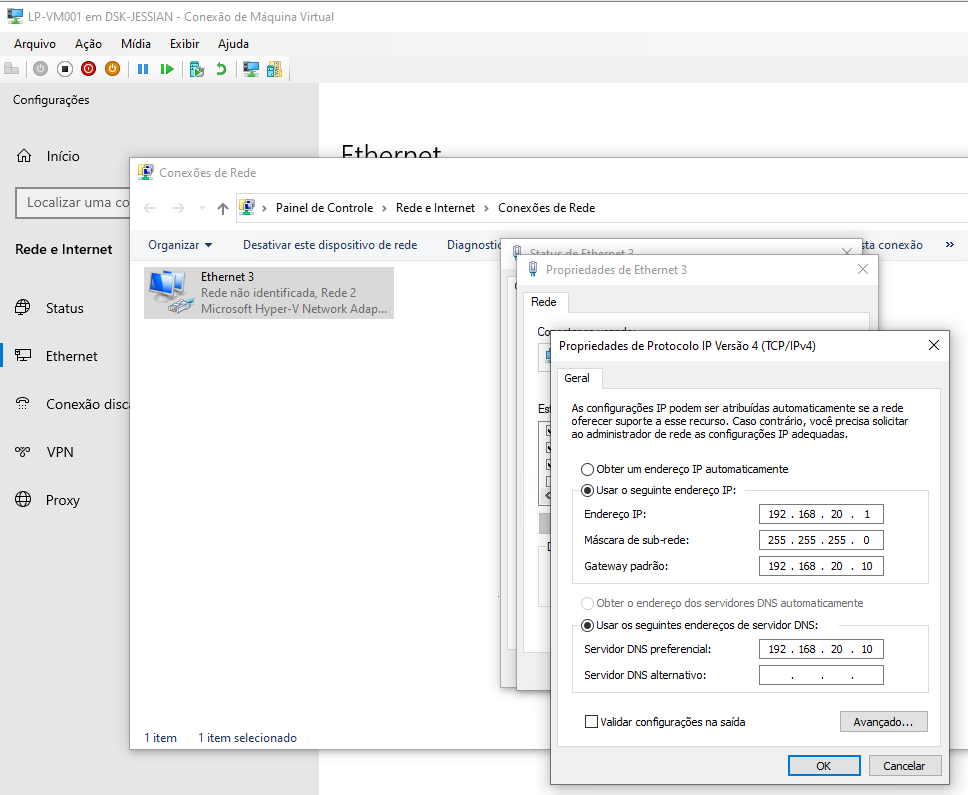Click the Endereço IP field
The height and width of the screenshot is (795, 968).
[x=821, y=514]
